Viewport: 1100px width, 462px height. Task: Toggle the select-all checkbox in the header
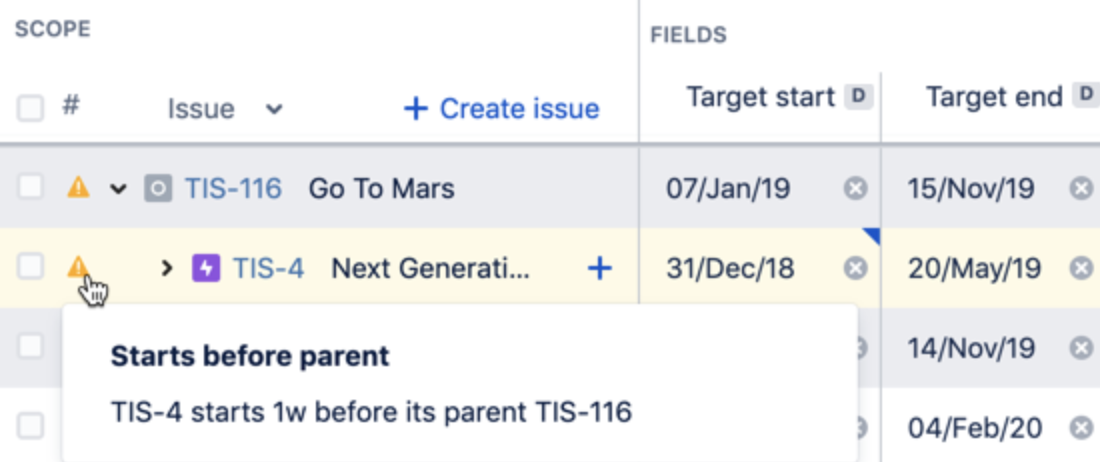[x=30, y=109]
